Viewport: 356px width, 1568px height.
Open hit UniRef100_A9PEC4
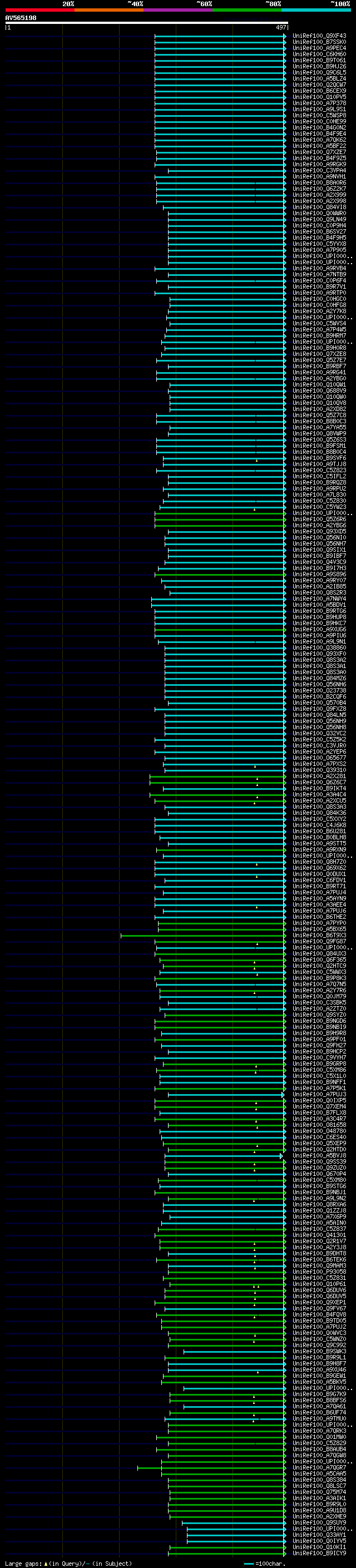click(x=319, y=48)
